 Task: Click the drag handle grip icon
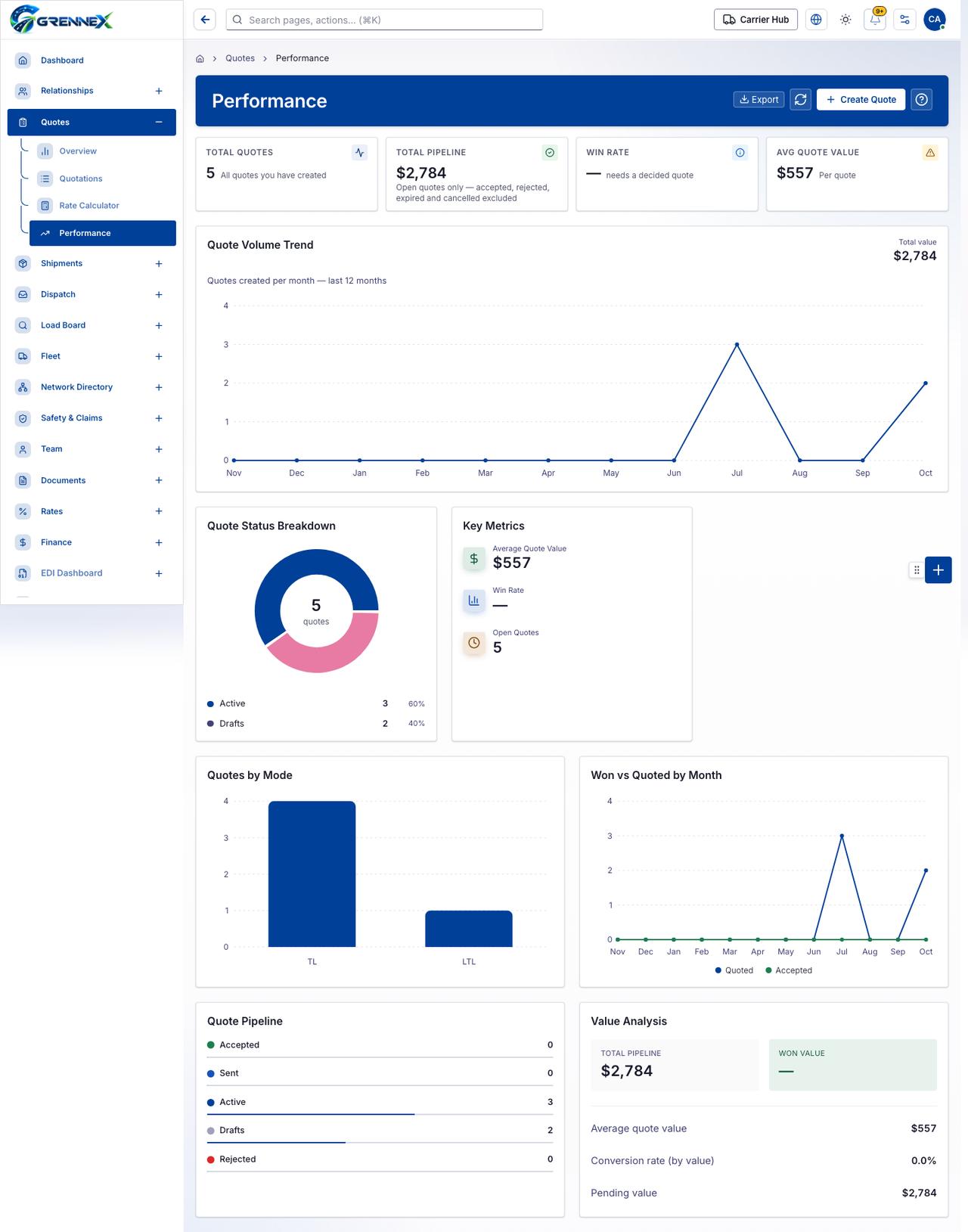pyautogui.click(x=917, y=570)
